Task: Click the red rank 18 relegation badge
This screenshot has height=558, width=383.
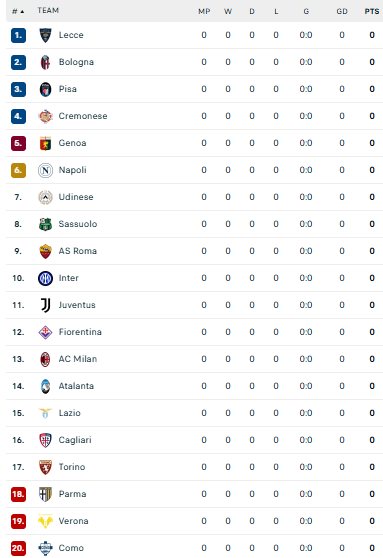Action: tap(18, 494)
